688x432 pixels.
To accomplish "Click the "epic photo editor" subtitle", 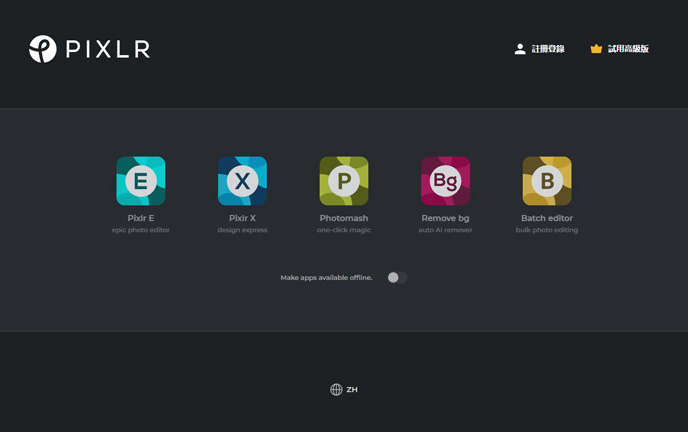I will 141,230.
